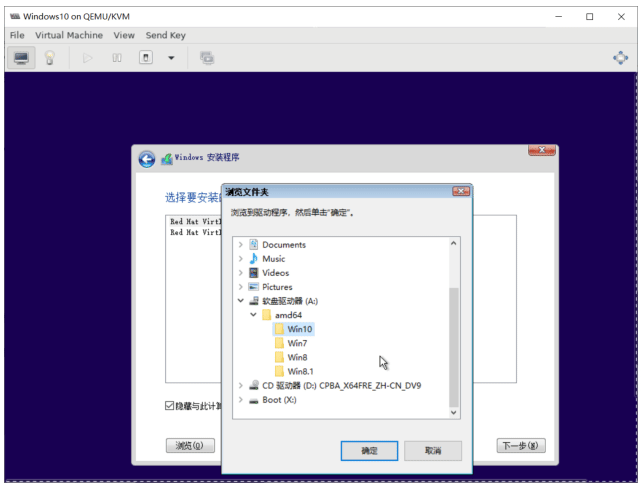The image size is (643, 488).
Task: Select the Win7 driver folder
Action: click(x=298, y=343)
